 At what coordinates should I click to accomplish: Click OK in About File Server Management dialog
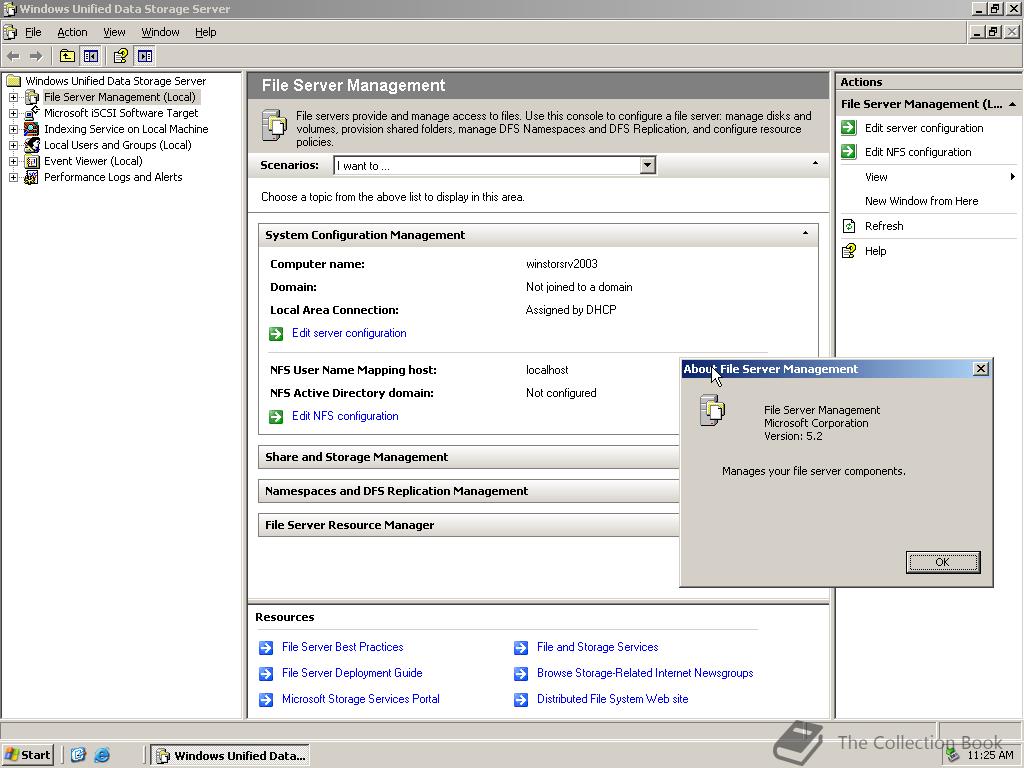(942, 562)
